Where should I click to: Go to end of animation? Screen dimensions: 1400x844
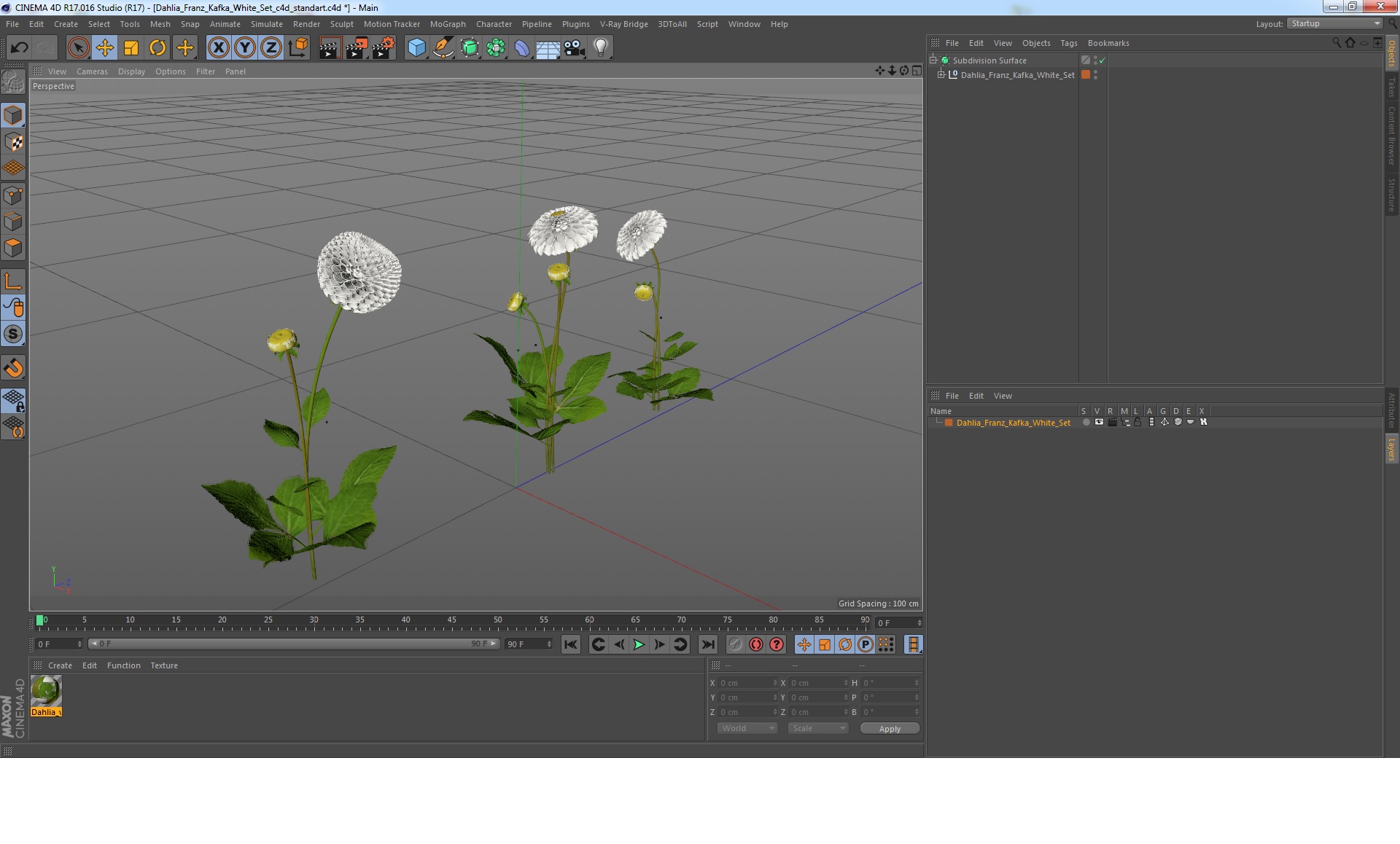point(707,644)
